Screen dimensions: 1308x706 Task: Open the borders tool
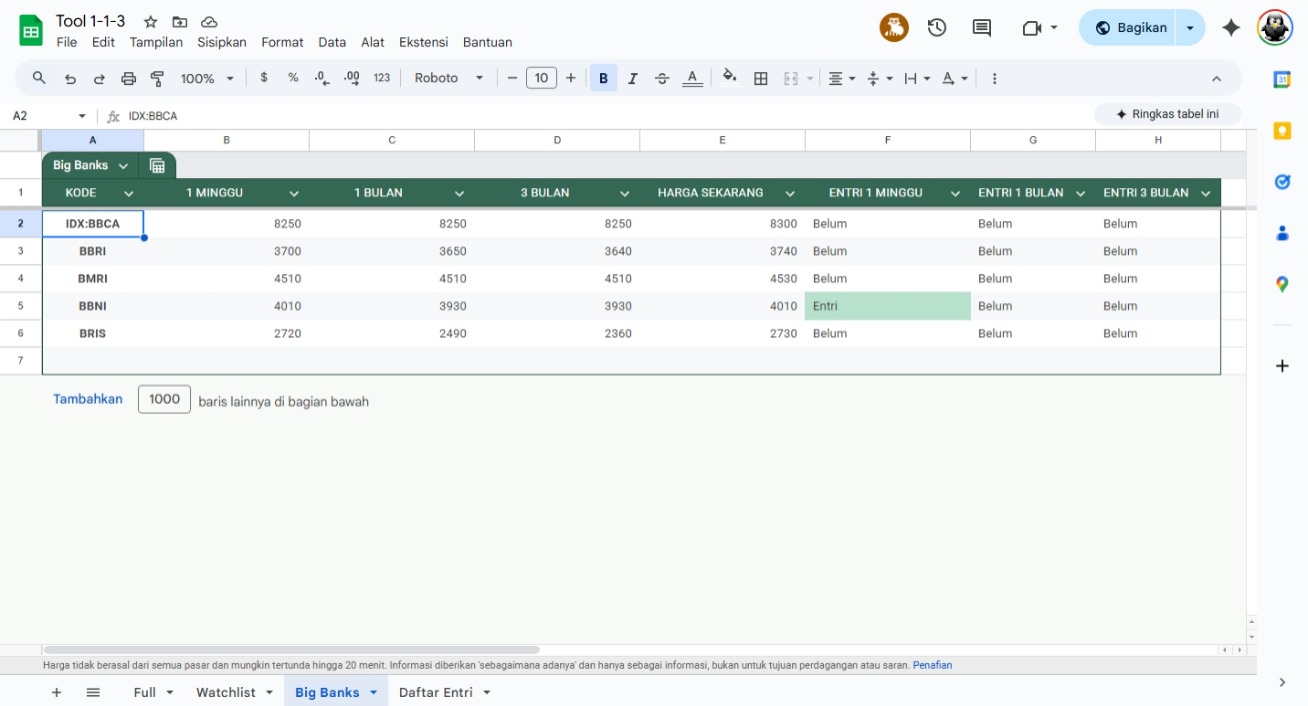click(x=761, y=78)
